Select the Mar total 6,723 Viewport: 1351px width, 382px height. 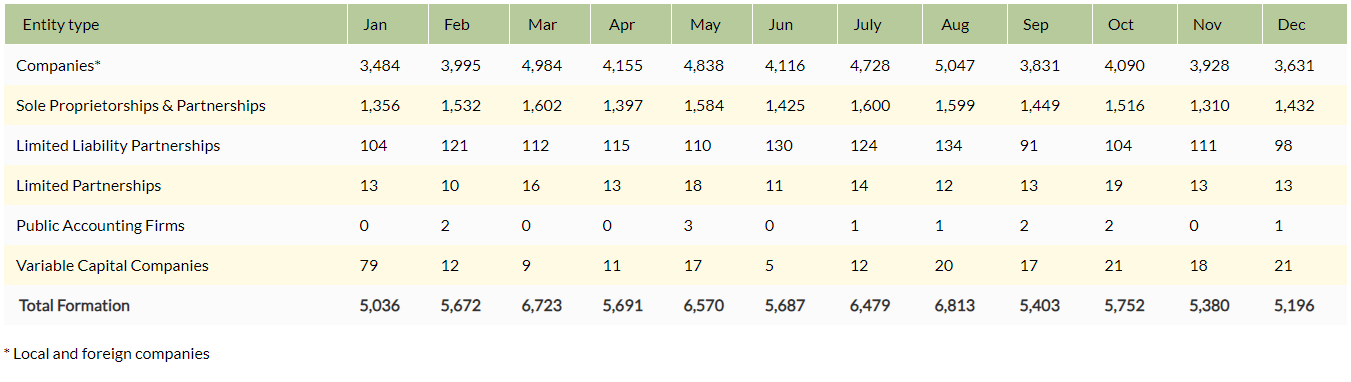point(542,306)
